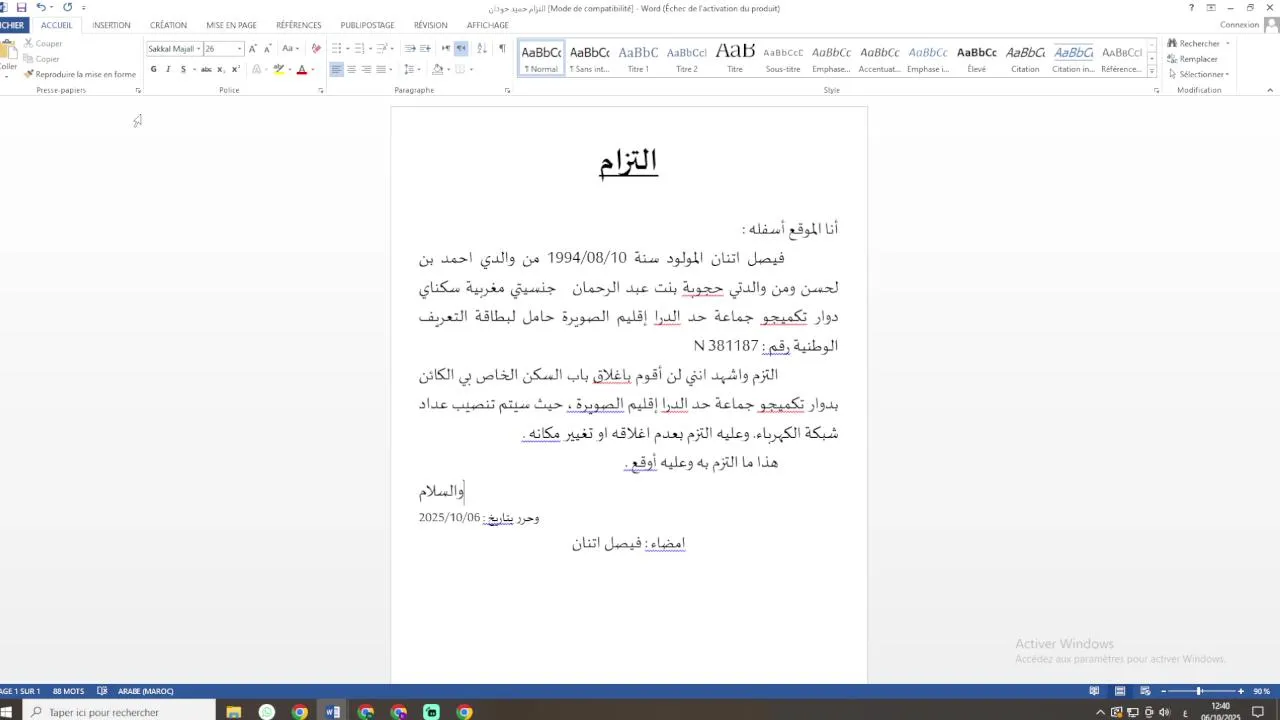Screen dimensions: 1280x720
Task: Apply the yellow text highlight color
Action: [x=279, y=69]
